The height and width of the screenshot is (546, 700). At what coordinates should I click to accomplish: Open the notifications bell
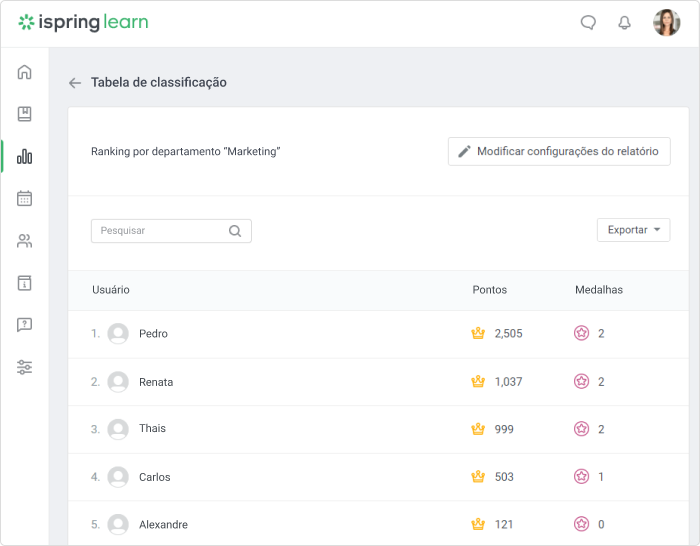pyautogui.click(x=624, y=23)
